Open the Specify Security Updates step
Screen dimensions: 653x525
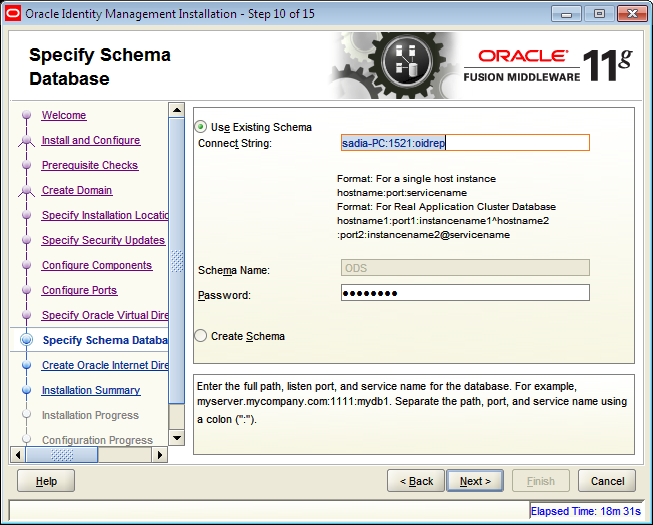(103, 240)
